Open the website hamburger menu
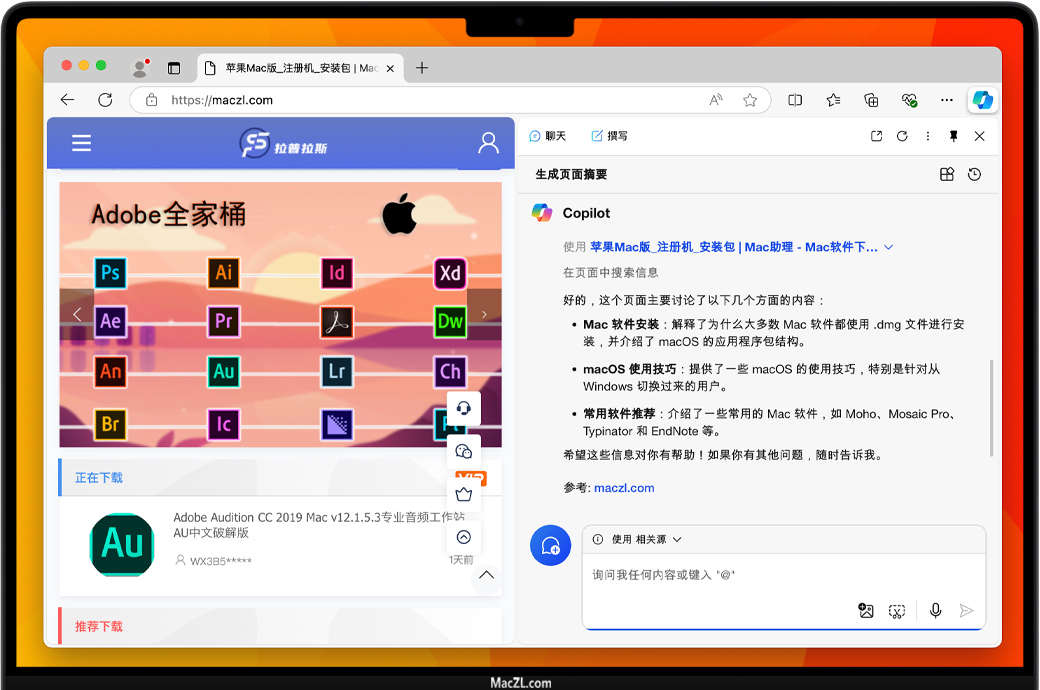Image resolution: width=1040 pixels, height=690 pixels. tap(82, 143)
